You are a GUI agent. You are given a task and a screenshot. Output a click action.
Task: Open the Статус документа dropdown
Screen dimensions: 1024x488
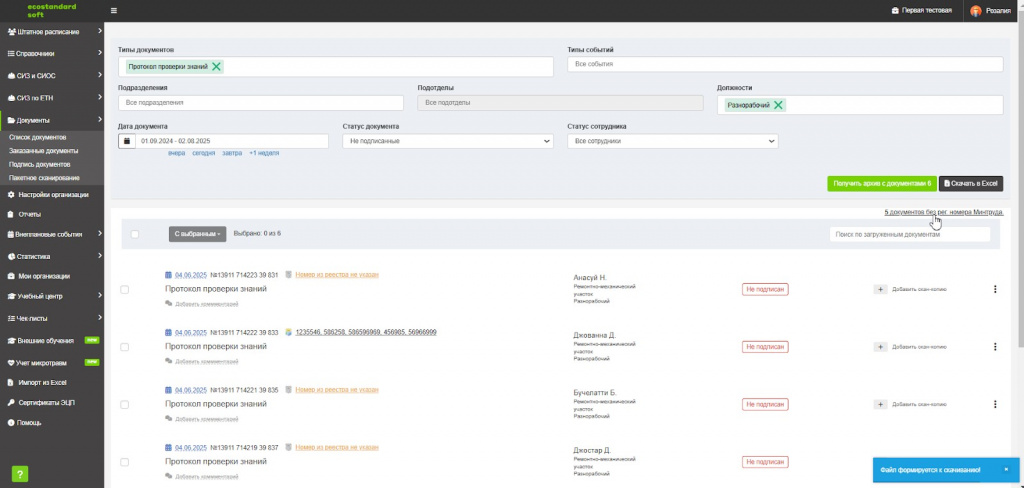(x=448, y=141)
